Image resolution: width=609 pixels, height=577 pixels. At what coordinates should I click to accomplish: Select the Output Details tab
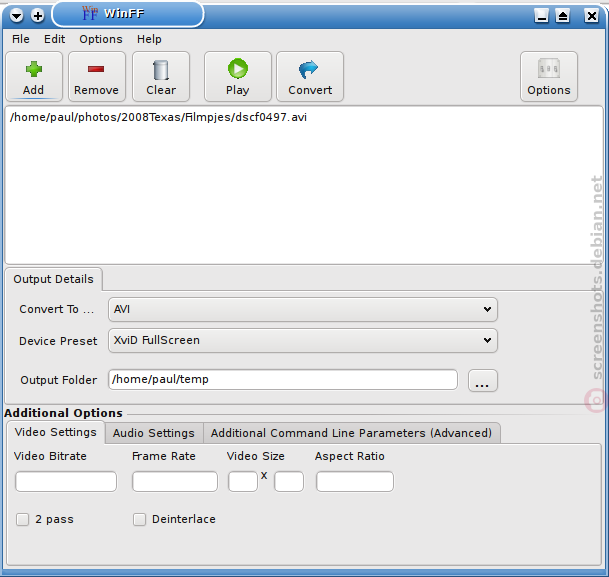[x=54, y=279]
